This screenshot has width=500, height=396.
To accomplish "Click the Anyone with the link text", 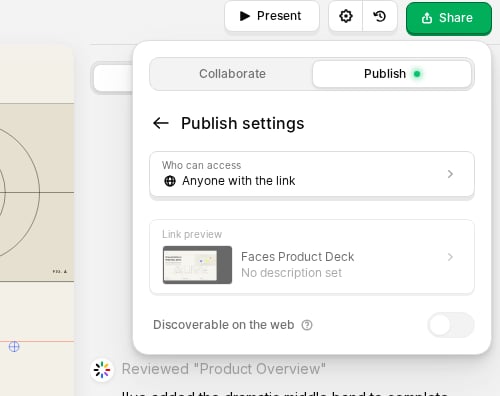I will pyautogui.click(x=238, y=181).
